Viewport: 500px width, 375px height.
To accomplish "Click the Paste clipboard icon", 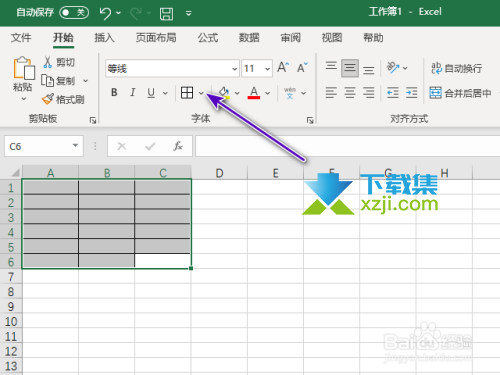I will pyautogui.click(x=24, y=68).
